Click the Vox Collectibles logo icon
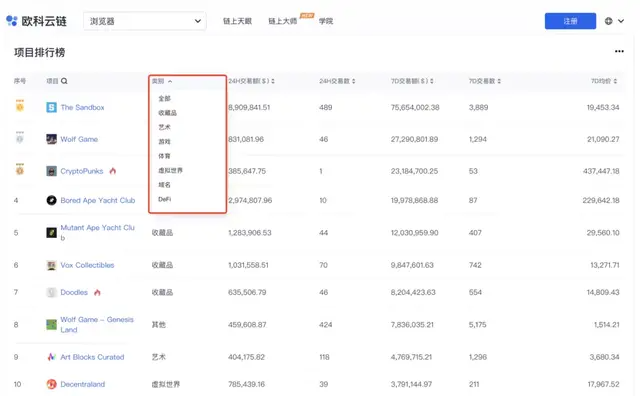640x396 pixels. (51, 265)
